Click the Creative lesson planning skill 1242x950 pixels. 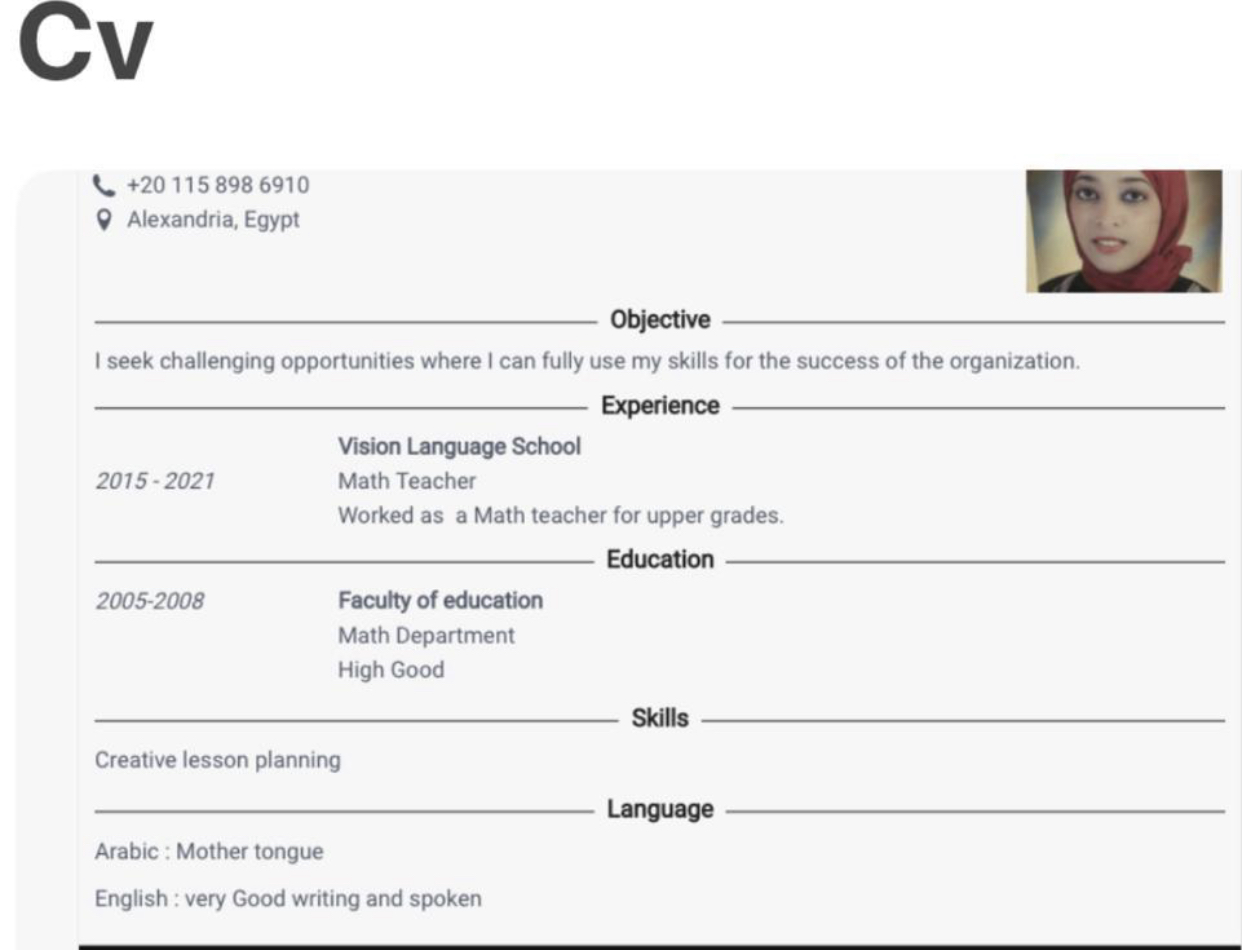tap(218, 761)
